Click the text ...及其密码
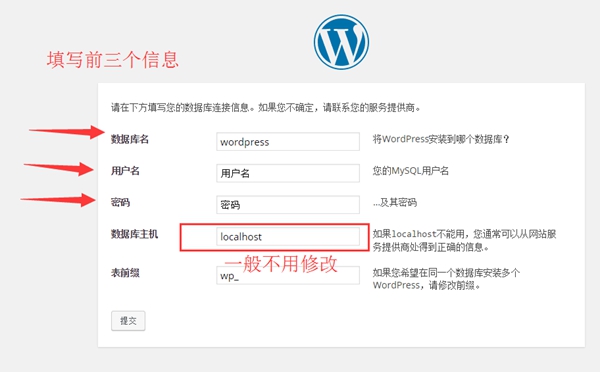The height and width of the screenshot is (372, 600). point(395,202)
